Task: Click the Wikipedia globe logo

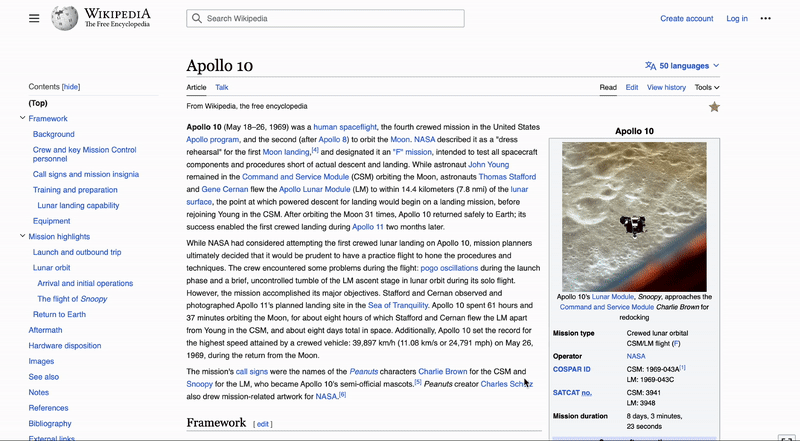Action: coord(66,18)
